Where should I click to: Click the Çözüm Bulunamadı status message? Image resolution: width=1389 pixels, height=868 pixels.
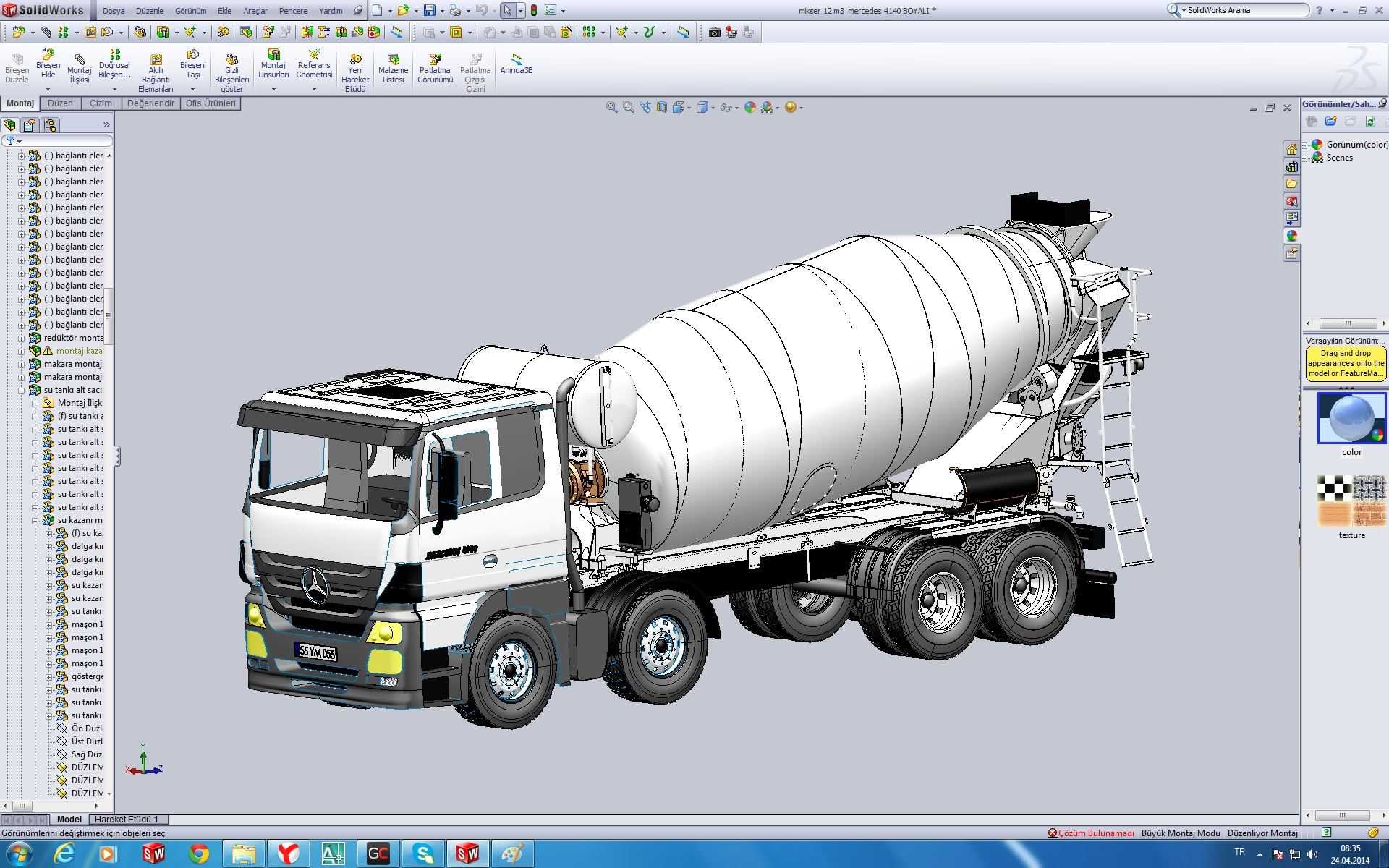pyautogui.click(x=1091, y=833)
